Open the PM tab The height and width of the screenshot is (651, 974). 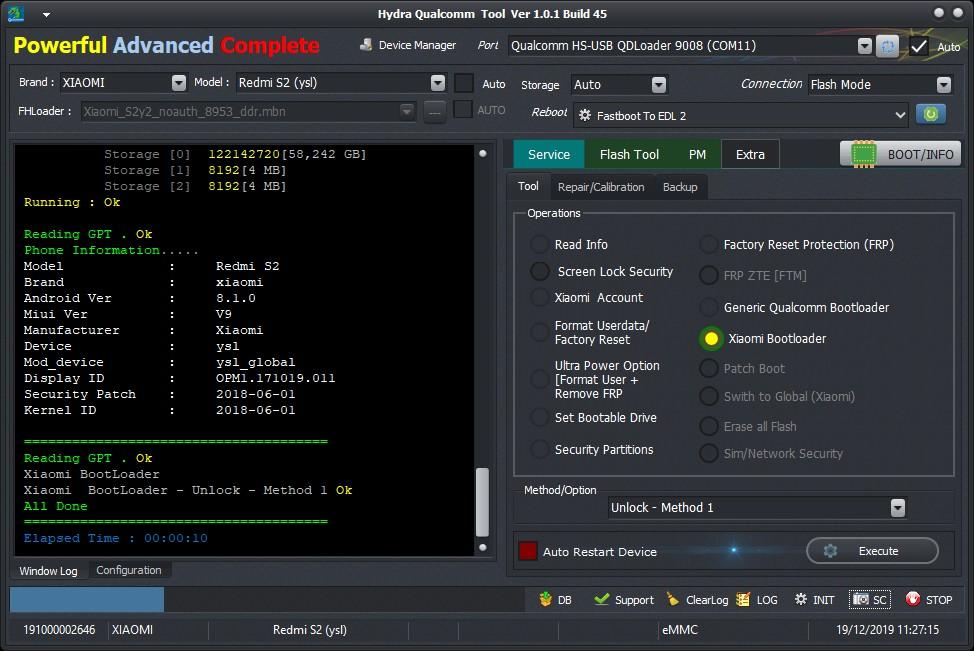click(x=697, y=154)
